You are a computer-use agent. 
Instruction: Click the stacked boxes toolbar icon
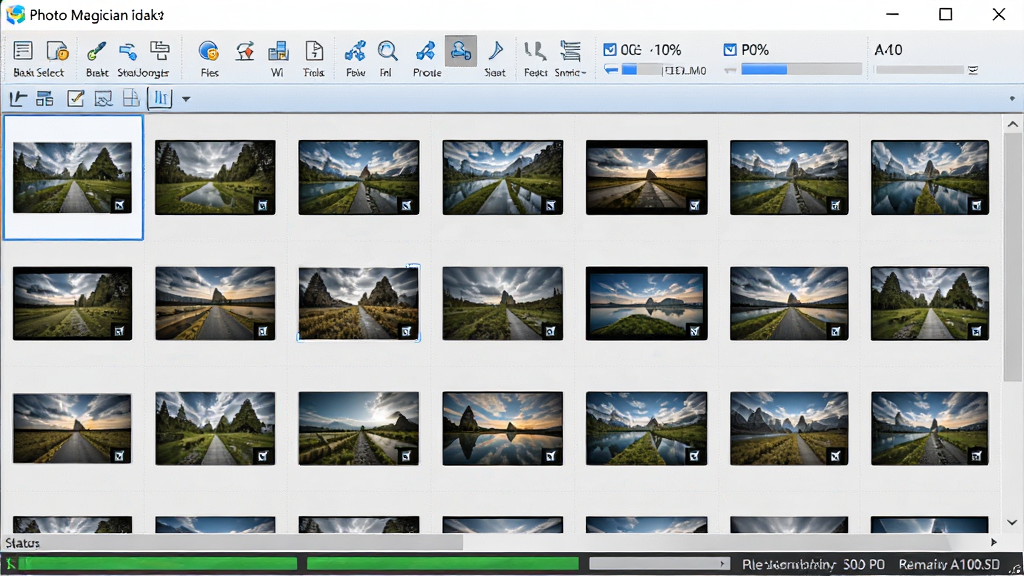click(159, 51)
